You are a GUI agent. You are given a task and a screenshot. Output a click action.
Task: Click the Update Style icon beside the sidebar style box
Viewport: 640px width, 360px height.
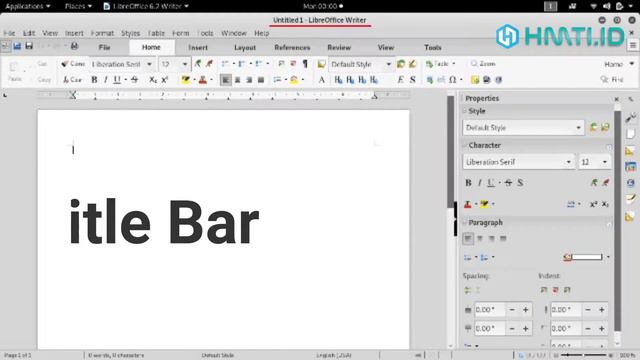tap(593, 127)
